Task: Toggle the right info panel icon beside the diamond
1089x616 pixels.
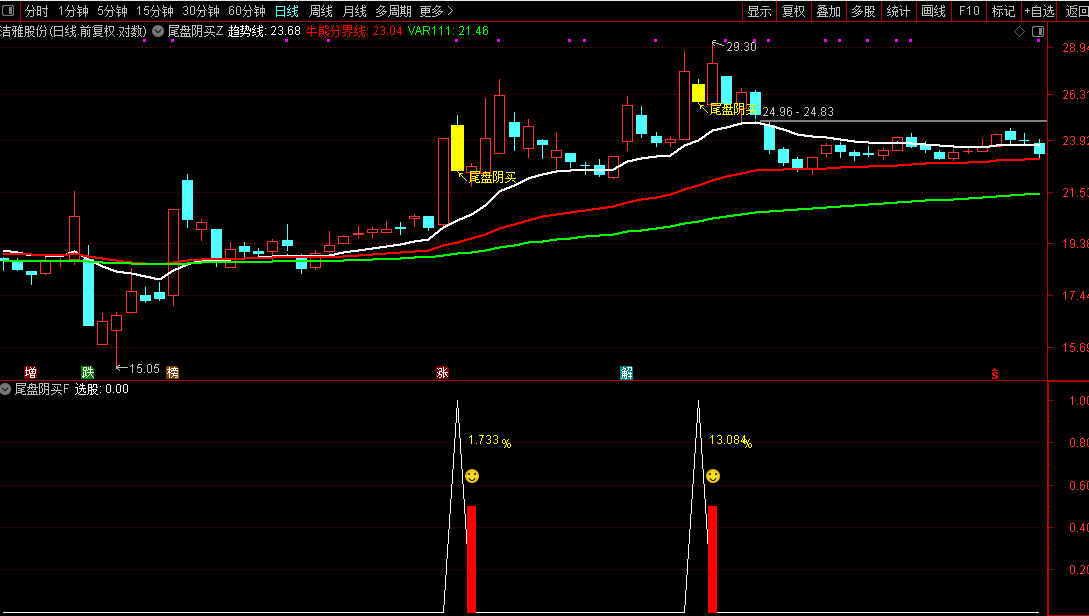Action: click(x=1038, y=31)
